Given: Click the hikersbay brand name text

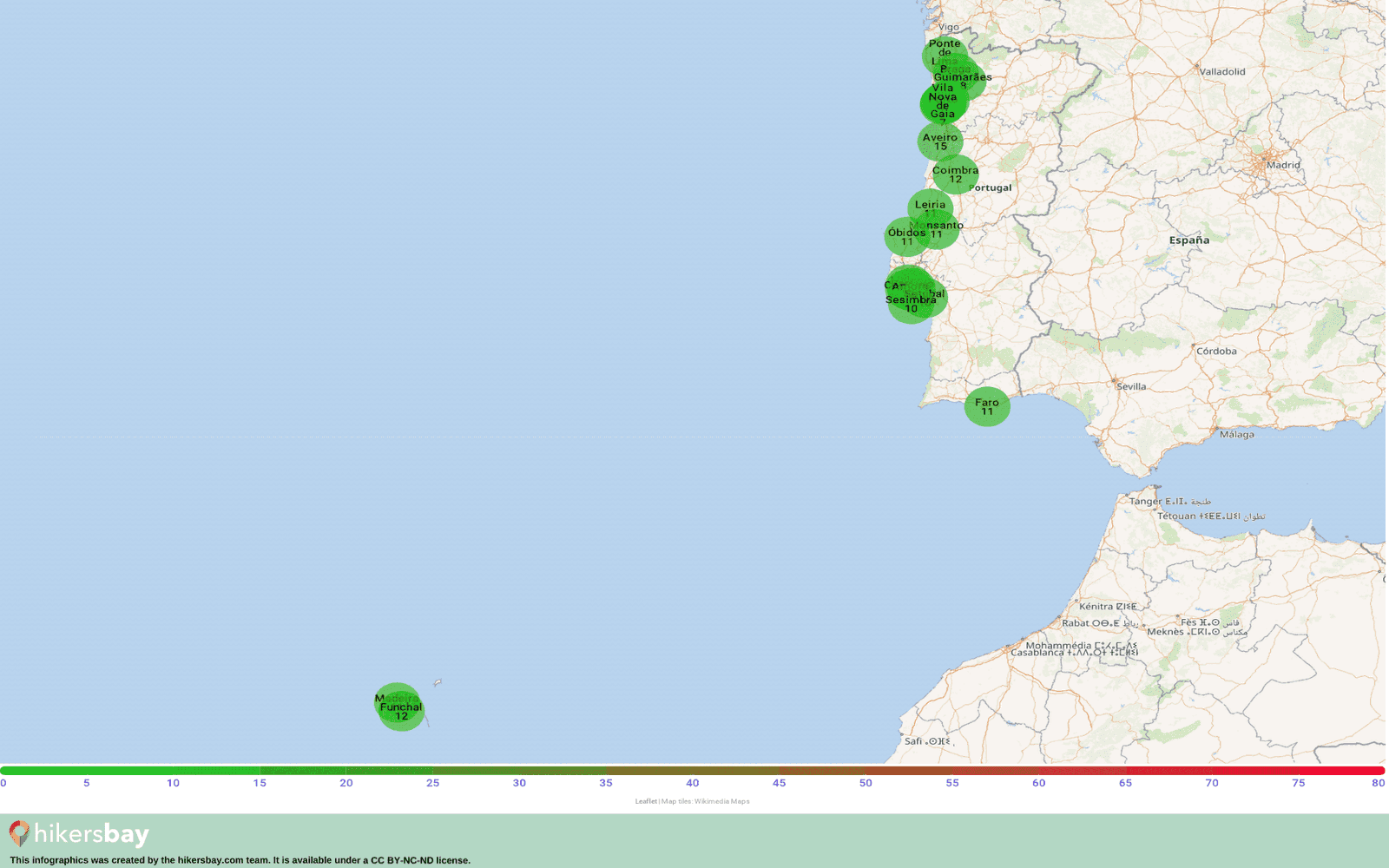Looking at the screenshot, I should (92, 834).
